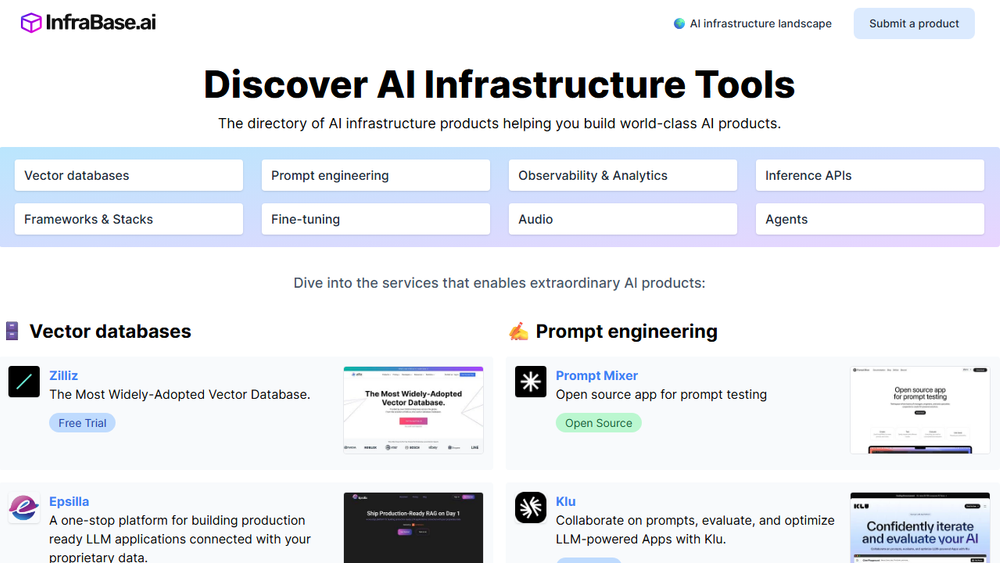Viewport: 1000px width, 563px height.
Task: Click the Prompt engineering section heading
Action: tap(626, 332)
